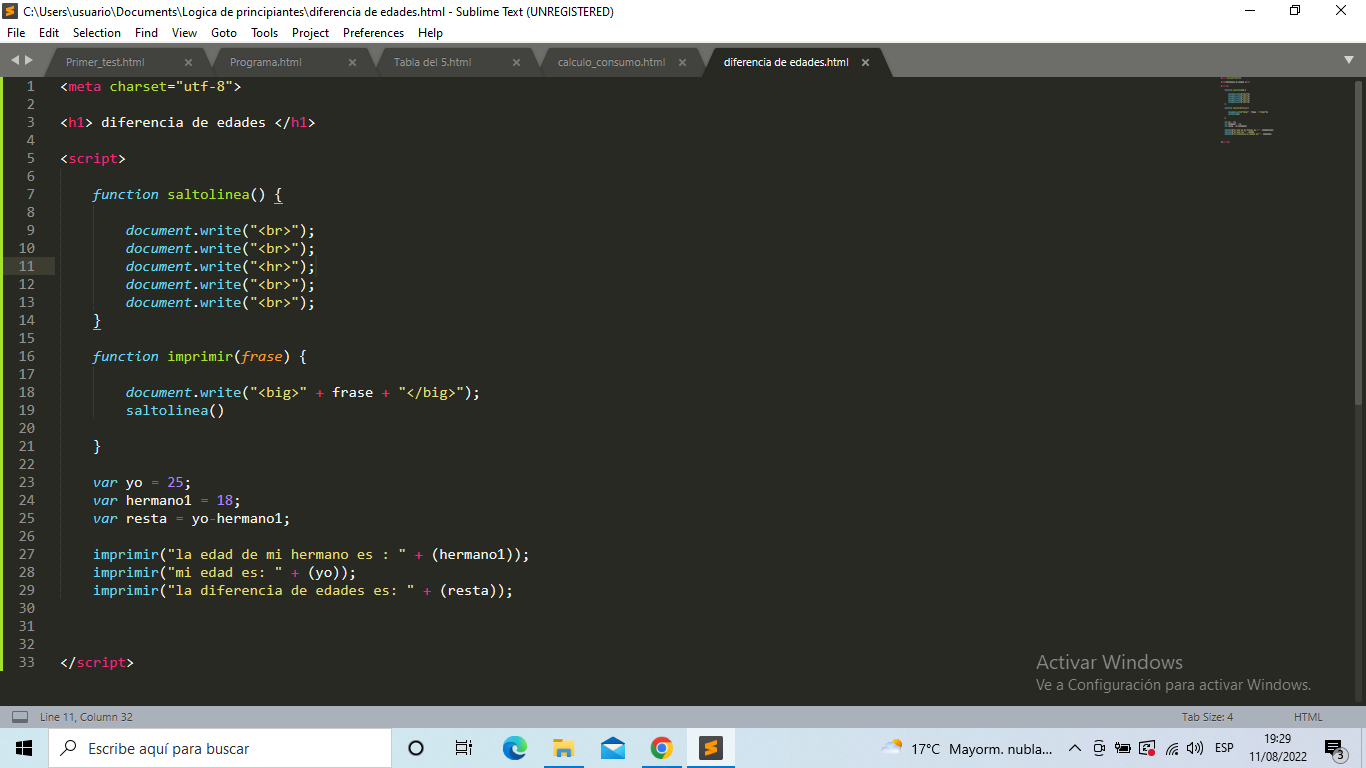The image size is (1366, 768).
Task: Open the Selection menu
Action: [x=97, y=33]
